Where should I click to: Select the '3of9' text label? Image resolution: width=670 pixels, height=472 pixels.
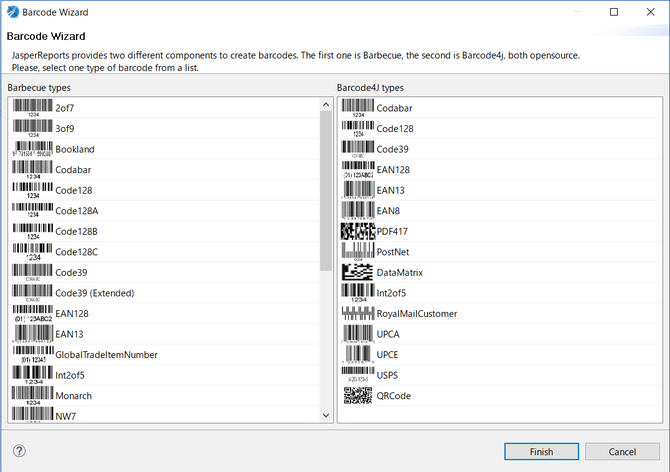point(65,129)
